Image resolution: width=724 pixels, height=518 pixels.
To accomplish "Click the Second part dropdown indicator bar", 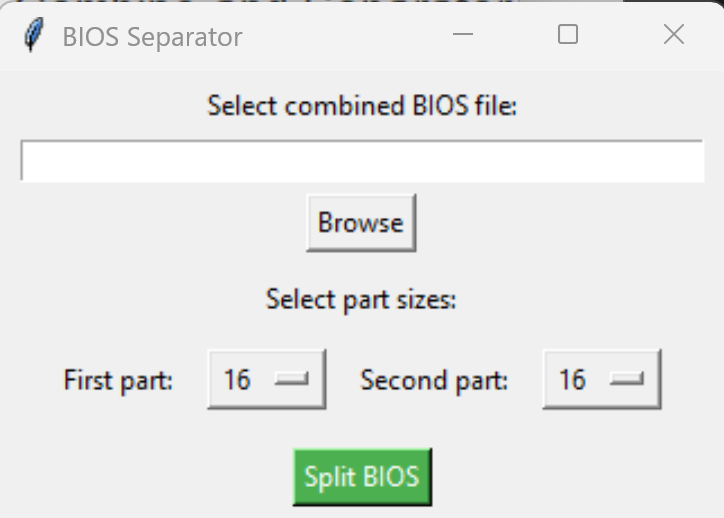I will [x=627, y=379].
